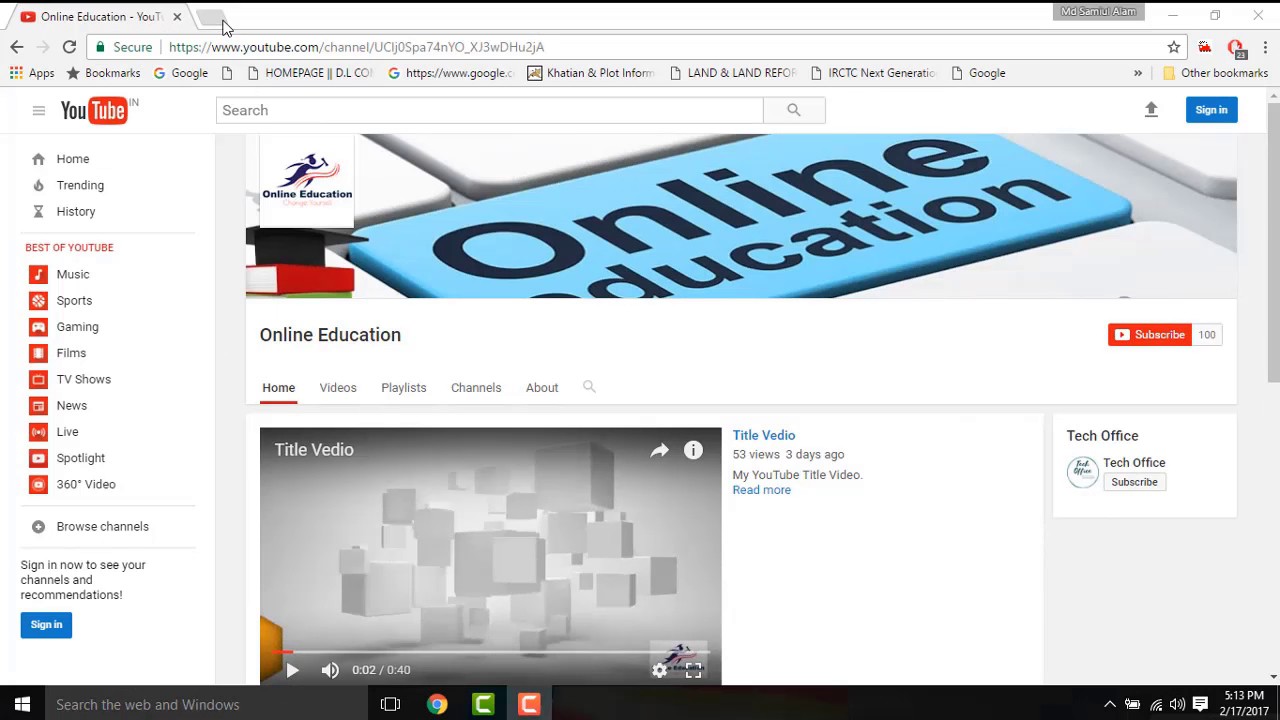
Task: Open the News category
Action: pos(71,405)
